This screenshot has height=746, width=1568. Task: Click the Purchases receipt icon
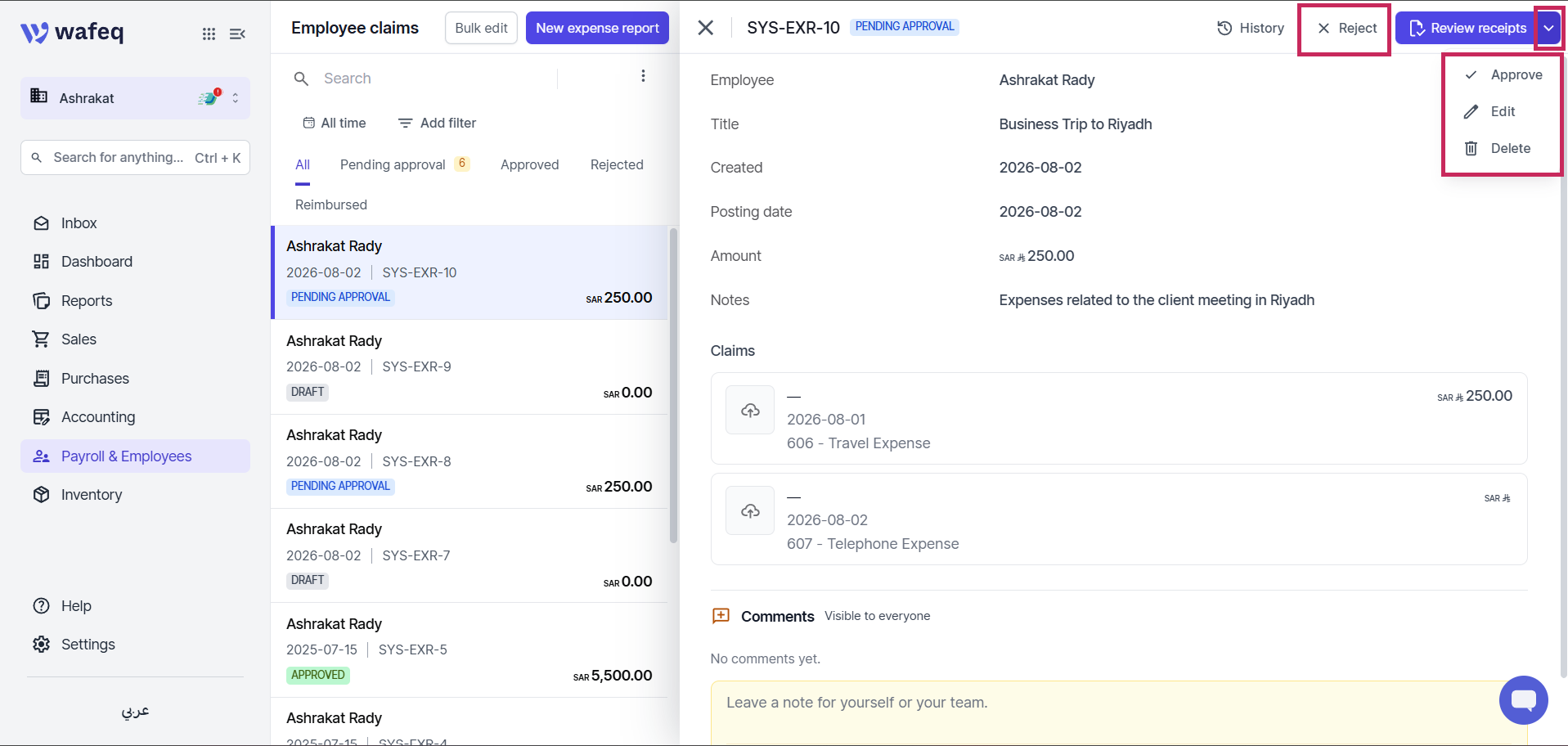click(41, 378)
